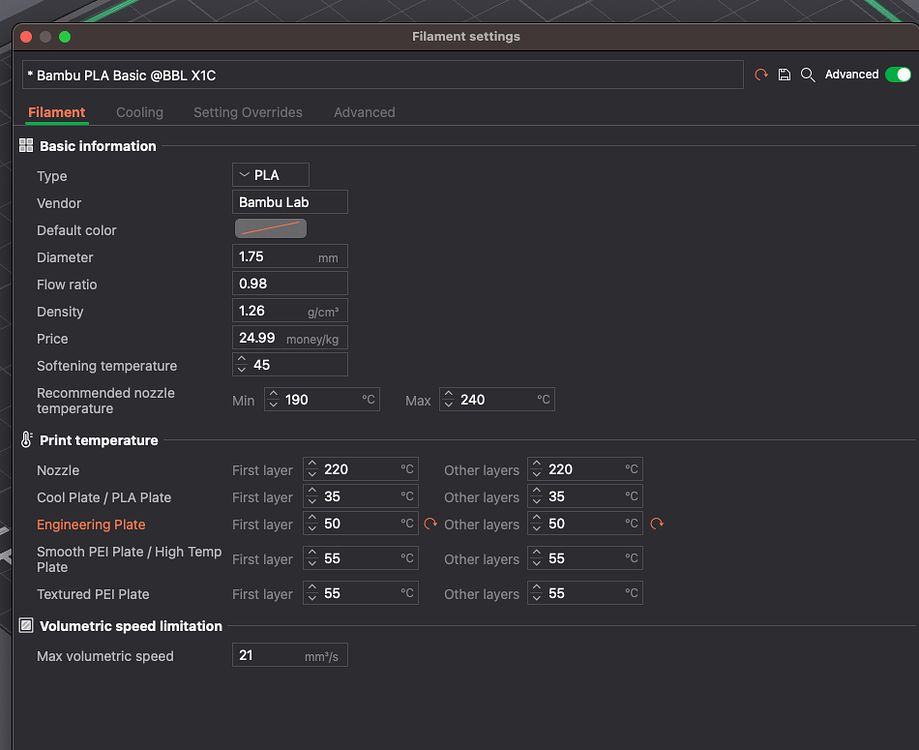The image size is (919, 750).
Task: Increase Engineering Plate first layer temperature
Action: [312, 518]
